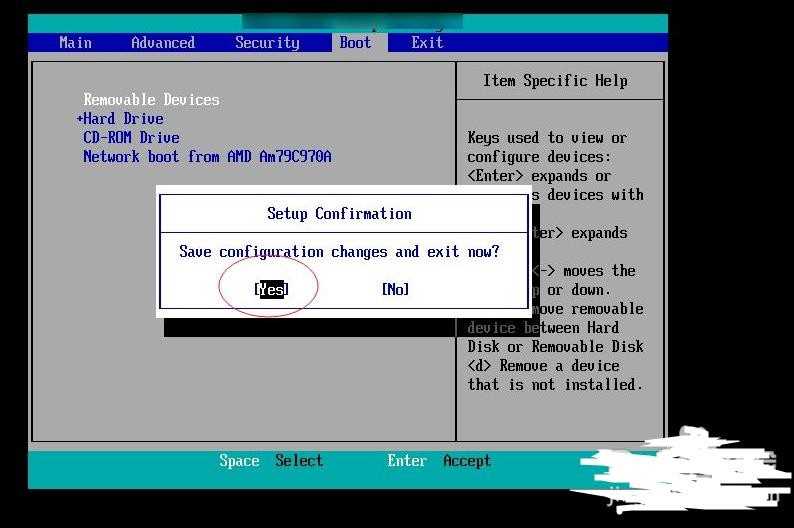The image size is (794, 528).
Task: Select Removable Devices boot entry
Action: (x=151, y=100)
